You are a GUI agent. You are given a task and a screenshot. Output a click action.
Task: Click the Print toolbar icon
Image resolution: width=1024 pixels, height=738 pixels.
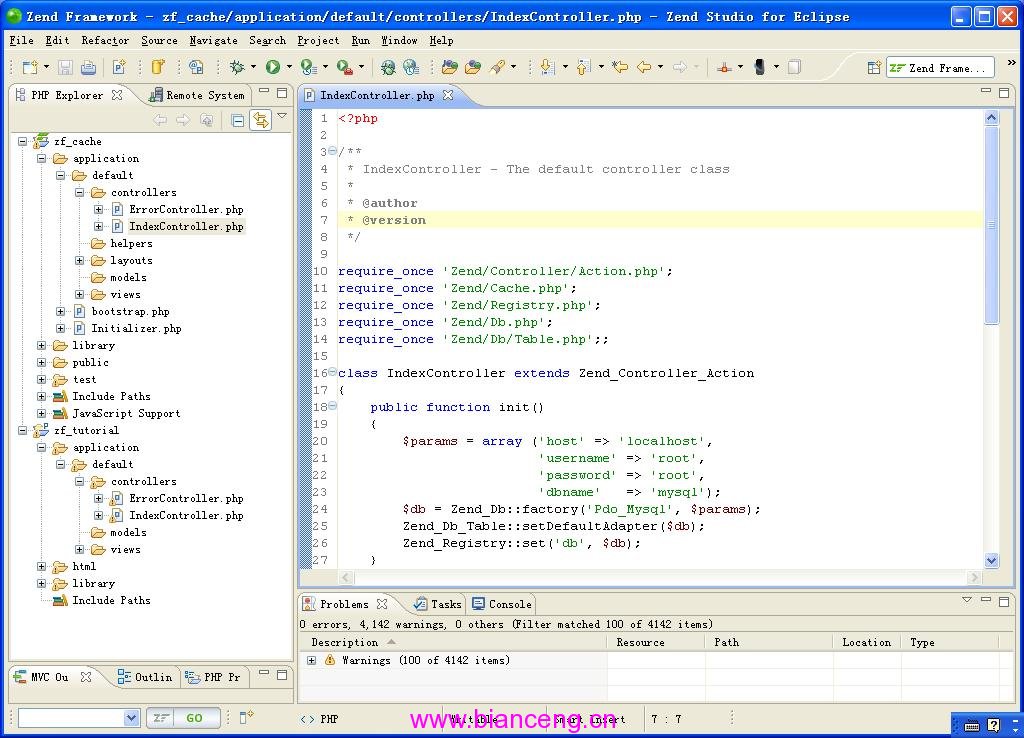88,67
